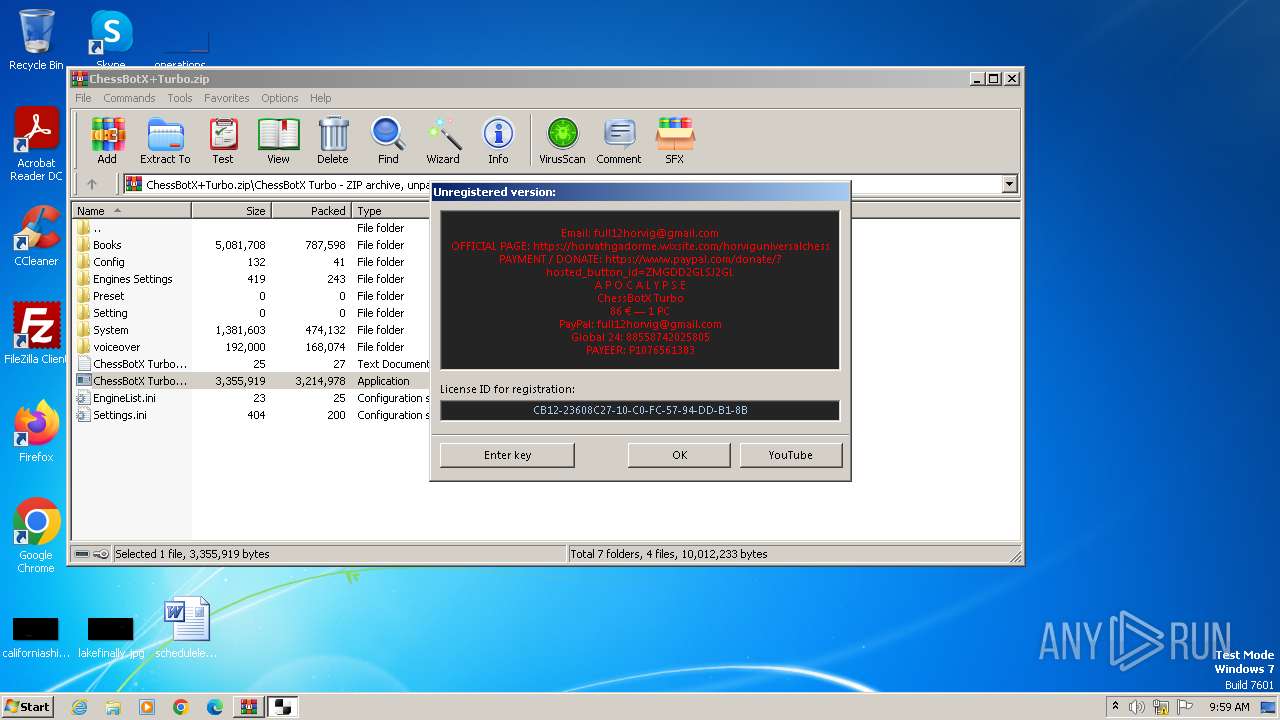Open archive Info toolbar icon
The height and width of the screenshot is (720, 1280).
pyautogui.click(x=498, y=141)
